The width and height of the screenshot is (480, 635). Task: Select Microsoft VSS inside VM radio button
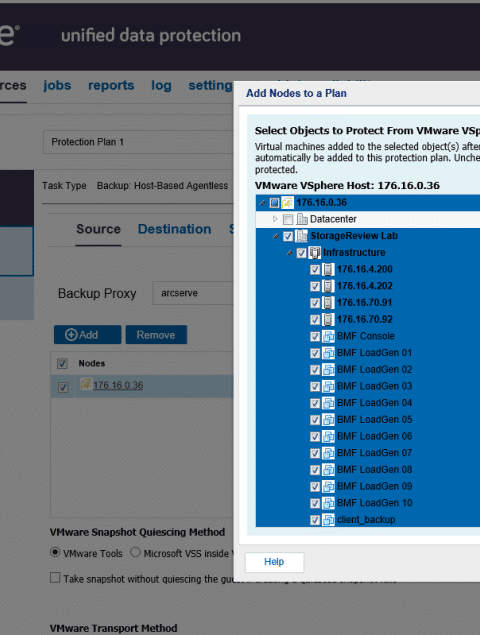[x=135, y=552]
